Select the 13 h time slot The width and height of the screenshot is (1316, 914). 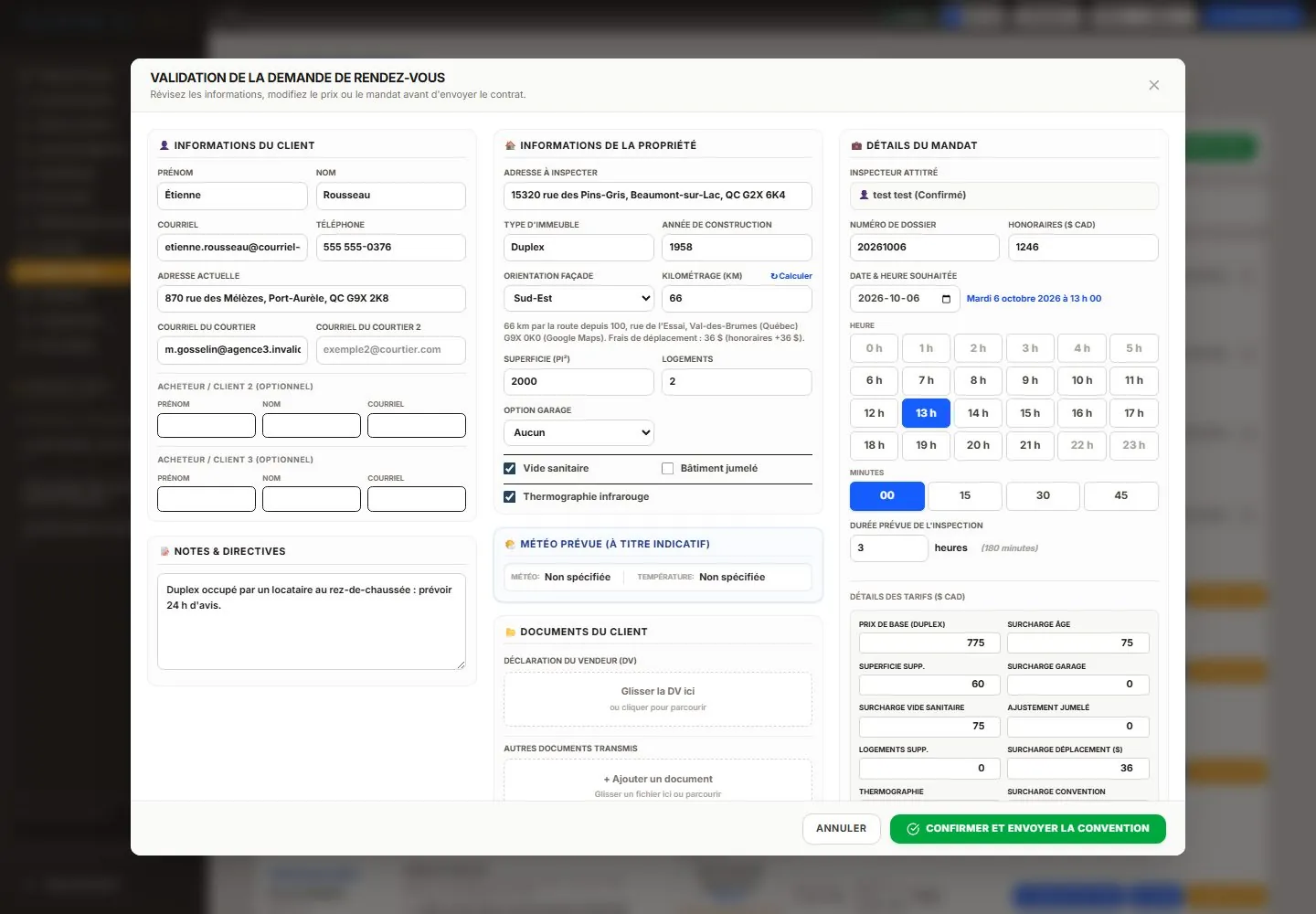(926, 413)
